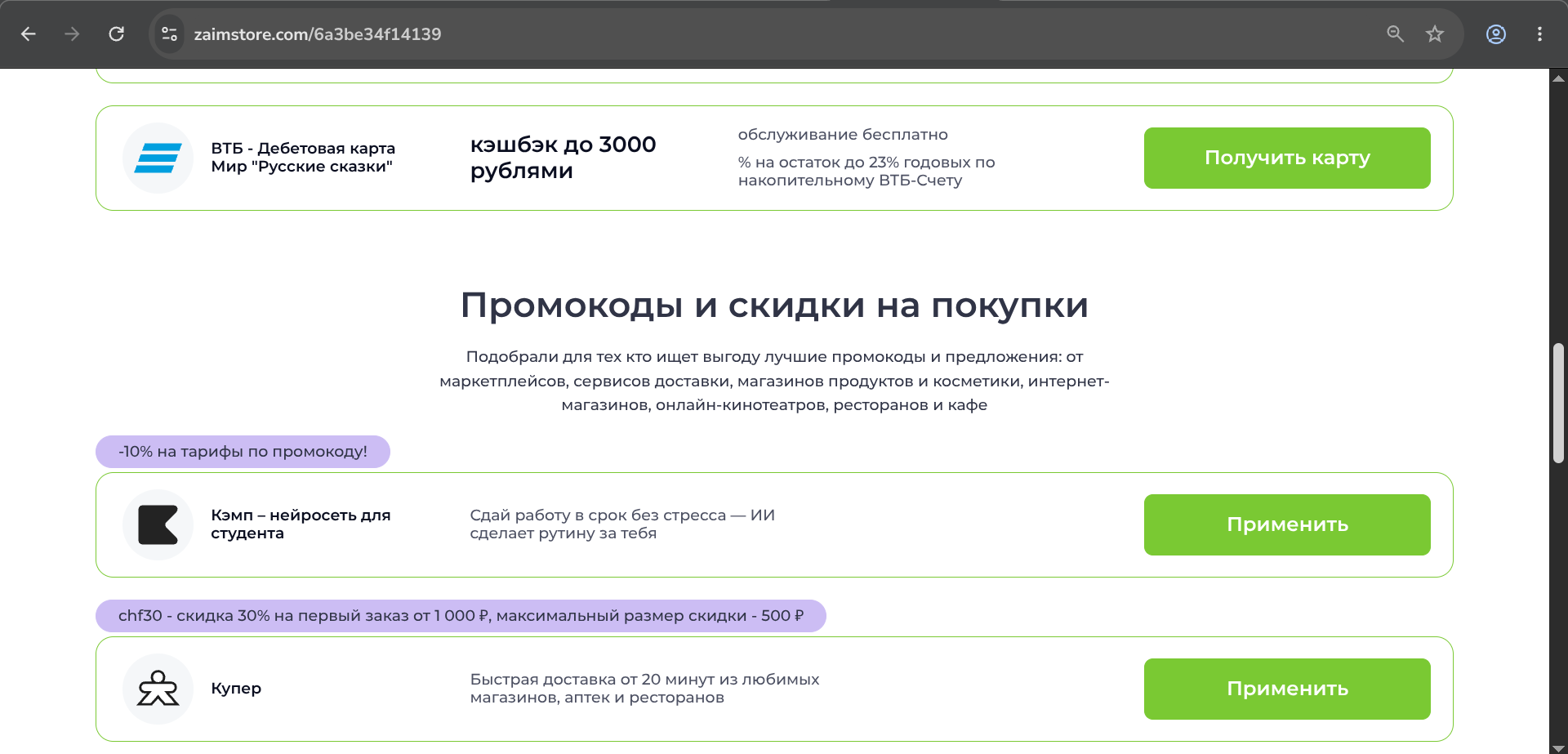The image size is (1568, 754).
Task: Click the Получить карту button
Action: pyautogui.click(x=1287, y=158)
